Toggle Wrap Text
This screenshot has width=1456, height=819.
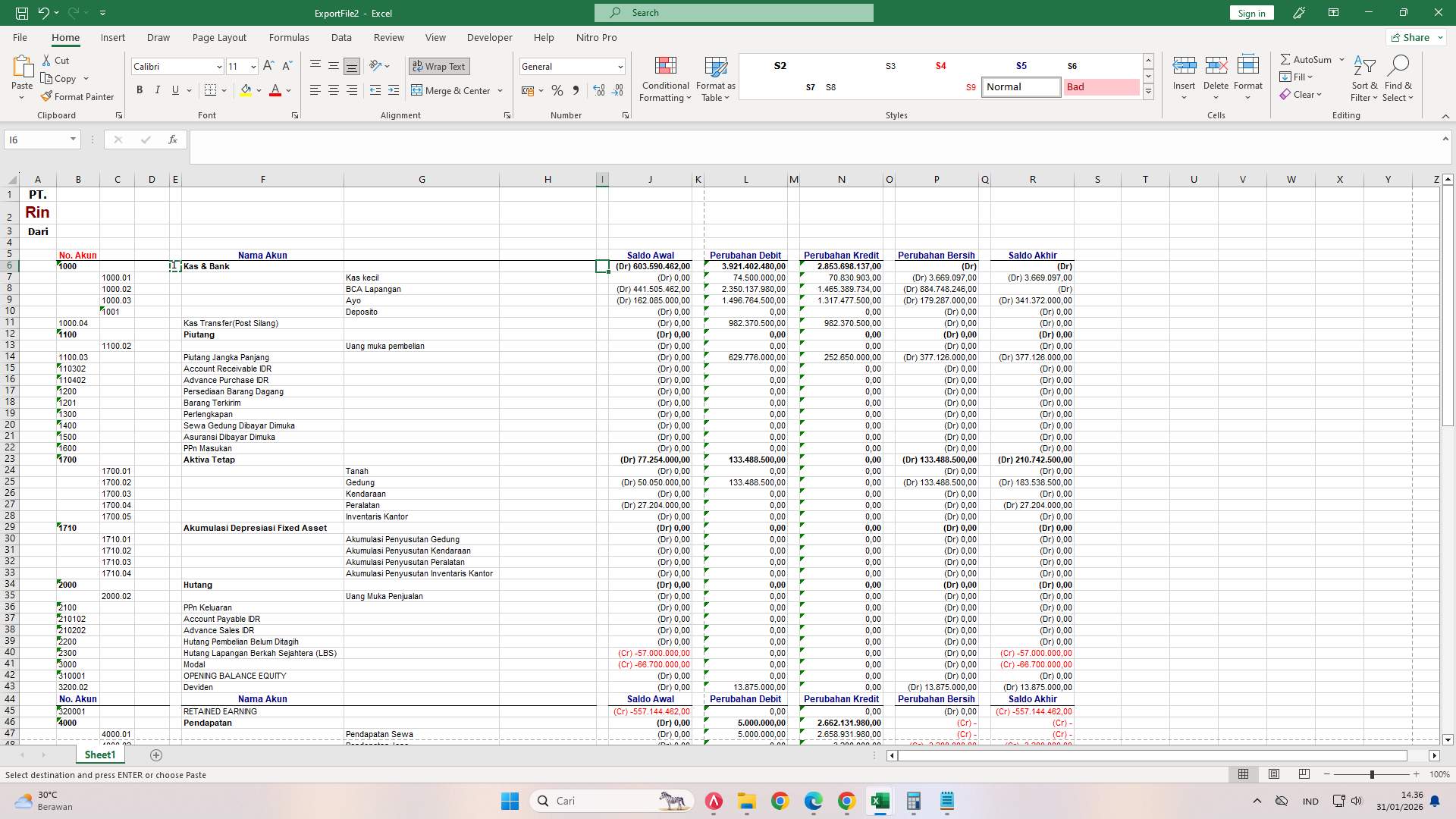click(x=439, y=67)
